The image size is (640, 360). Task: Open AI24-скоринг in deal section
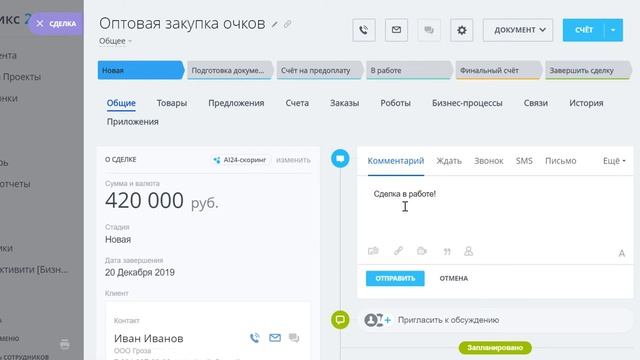[240, 160]
